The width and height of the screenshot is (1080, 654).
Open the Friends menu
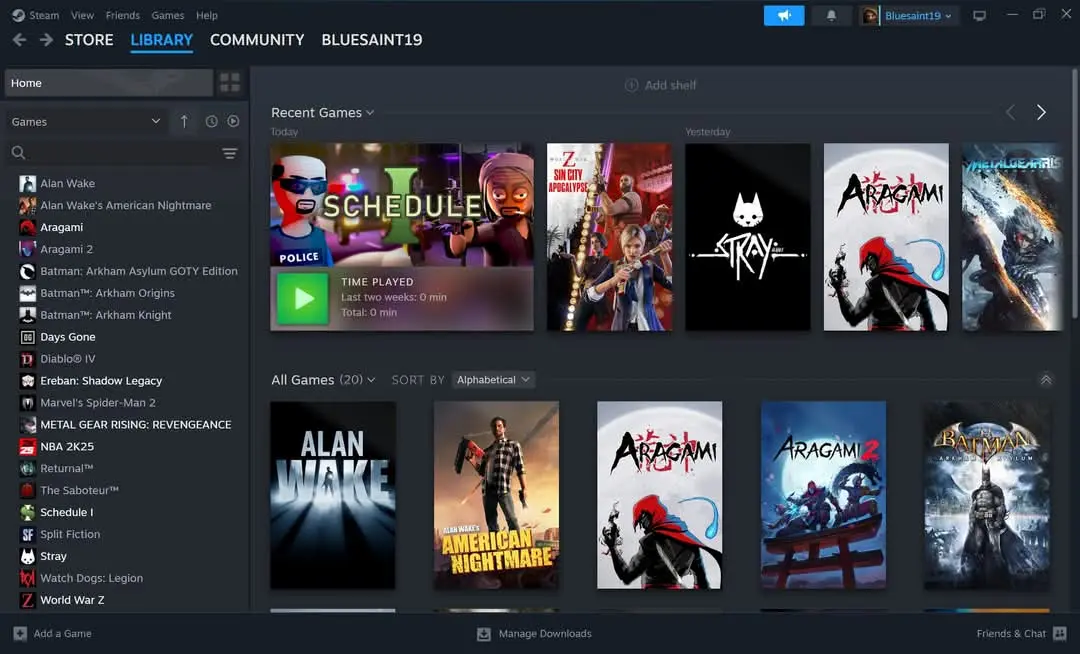point(123,15)
